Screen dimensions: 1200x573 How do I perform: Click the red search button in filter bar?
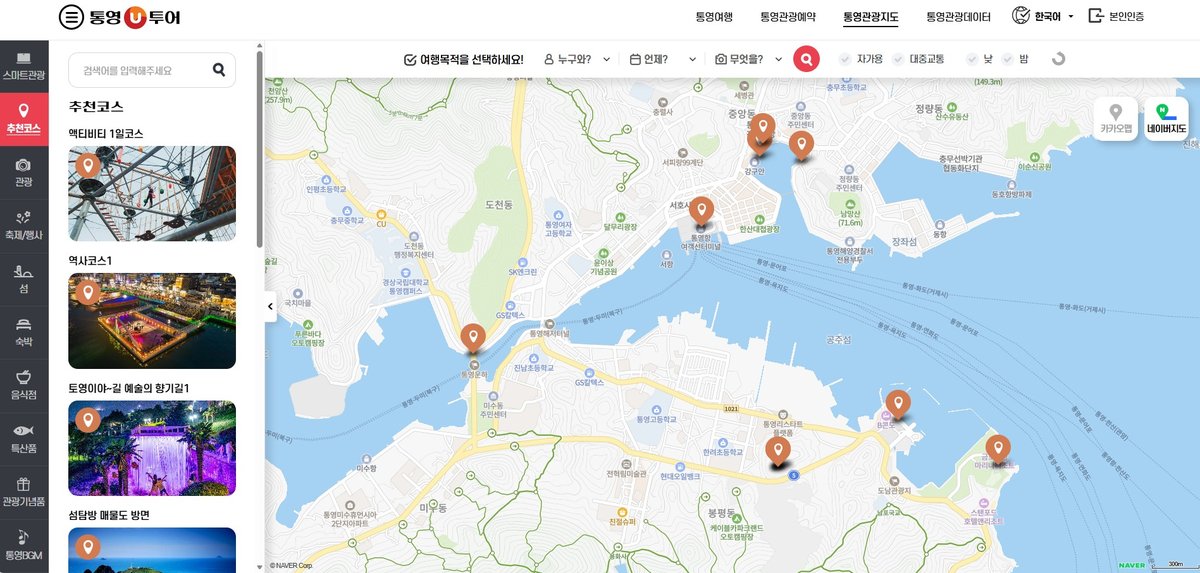806,59
